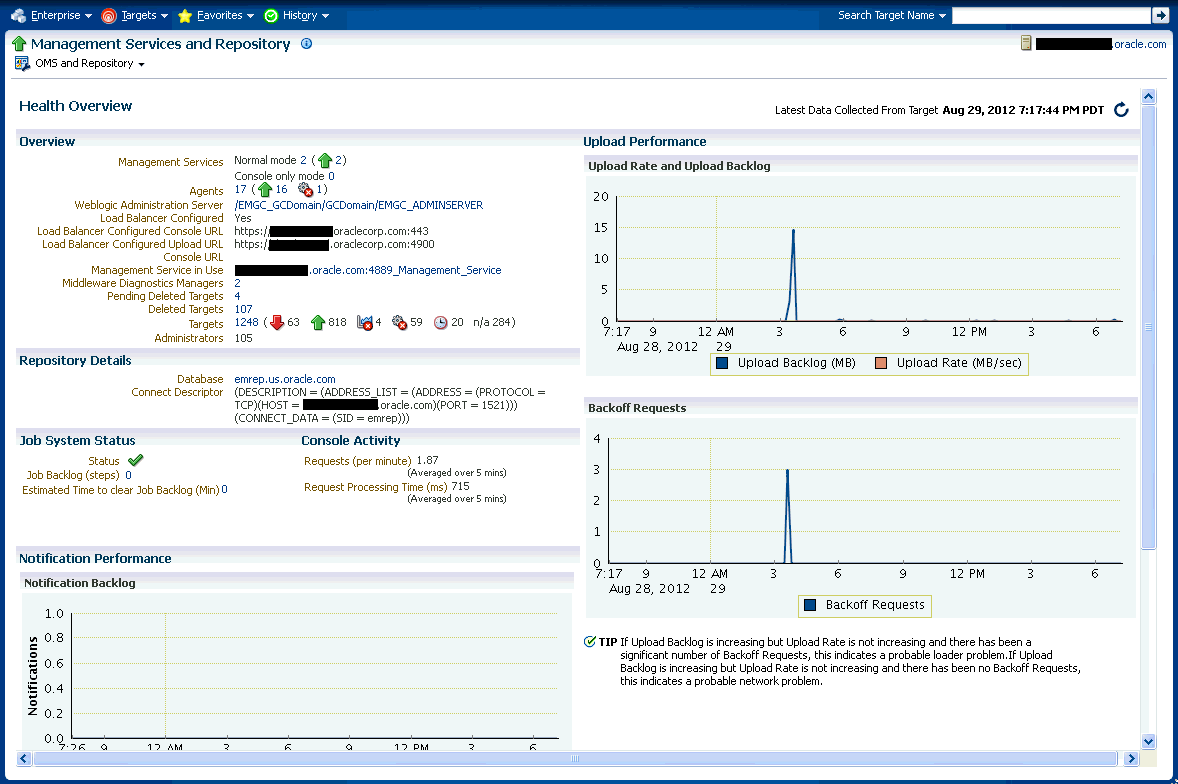Open the emrep.us.oracle.com database link
The height and width of the screenshot is (784, 1178).
pyautogui.click(x=285, y=379)
